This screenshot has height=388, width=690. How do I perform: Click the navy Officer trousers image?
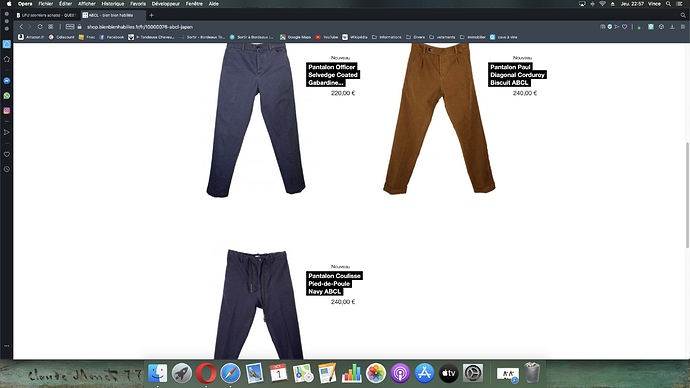256,120
